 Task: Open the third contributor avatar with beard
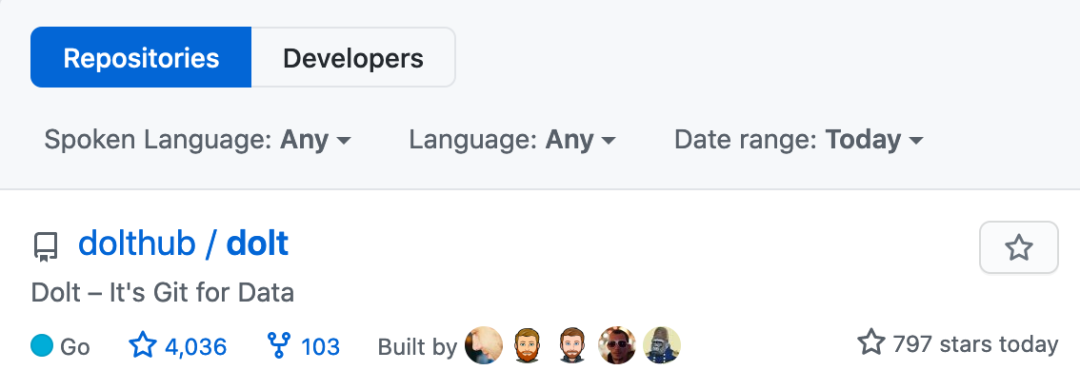coord(572,345)
